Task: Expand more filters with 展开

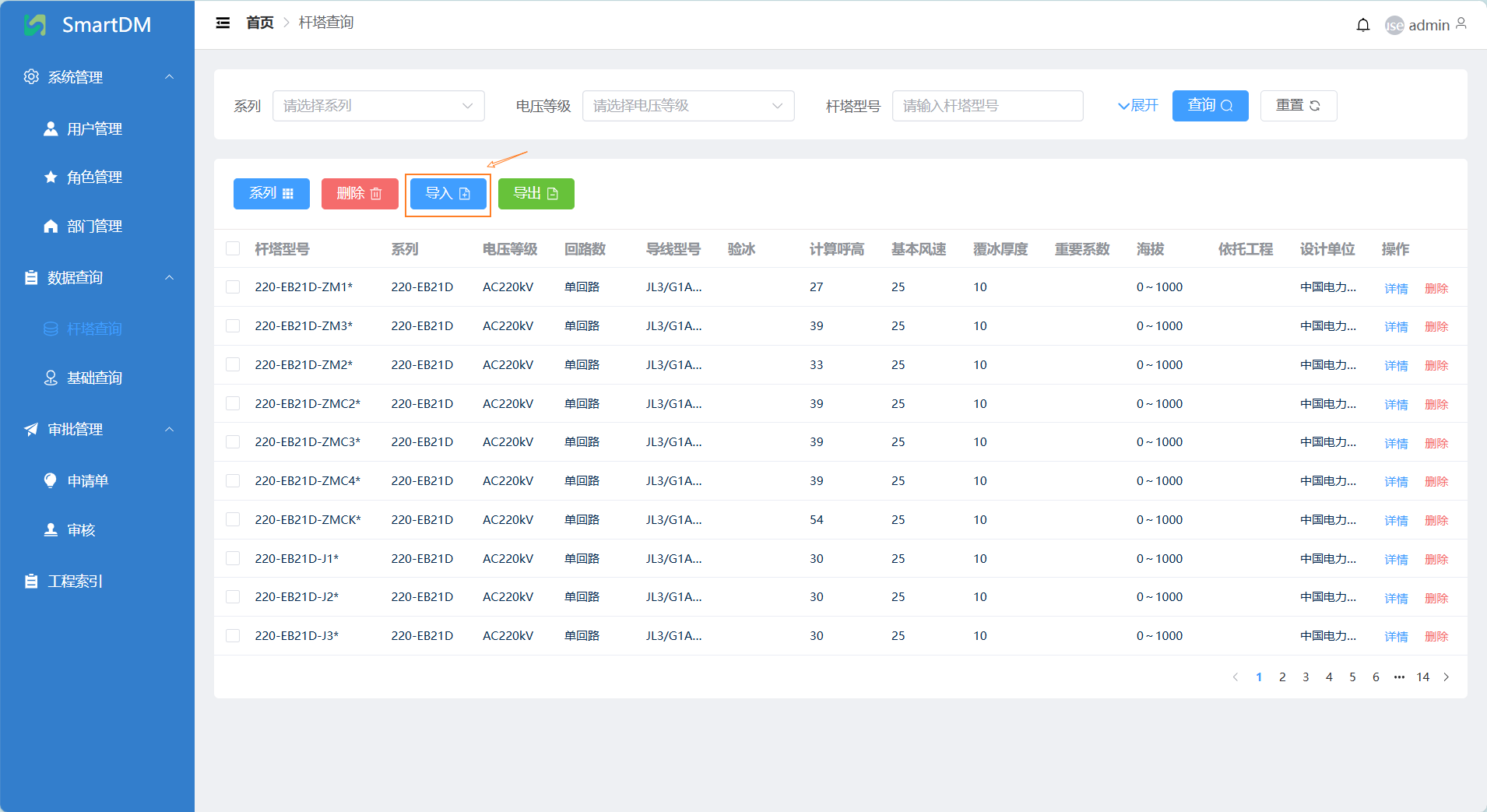Action: pos(1138,106)
